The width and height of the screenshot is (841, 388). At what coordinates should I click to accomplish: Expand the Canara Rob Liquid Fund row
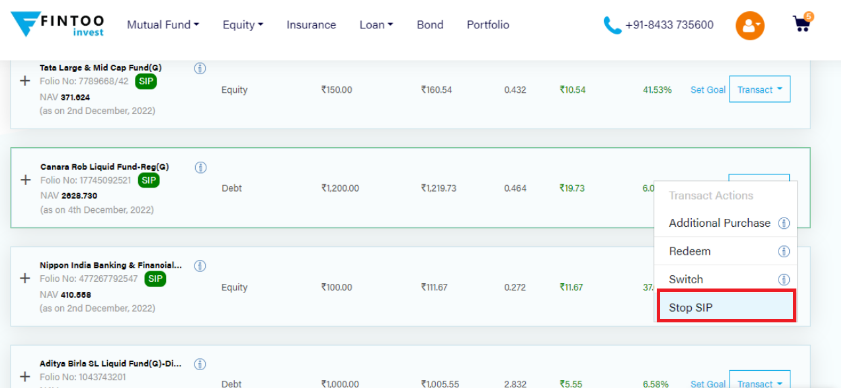(25, 180)
